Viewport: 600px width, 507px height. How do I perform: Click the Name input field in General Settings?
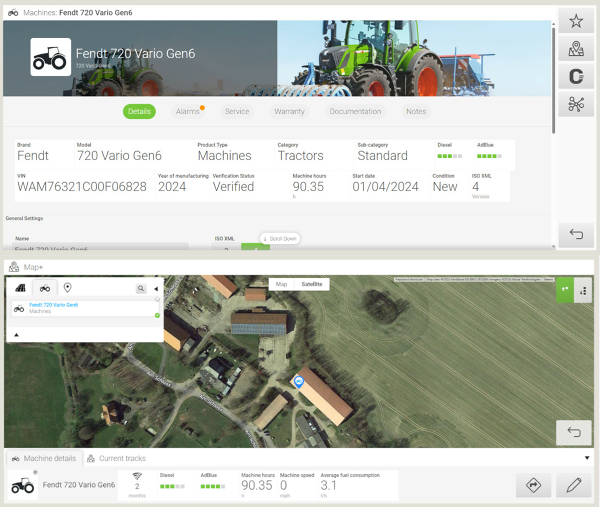(x=100, y=246)
